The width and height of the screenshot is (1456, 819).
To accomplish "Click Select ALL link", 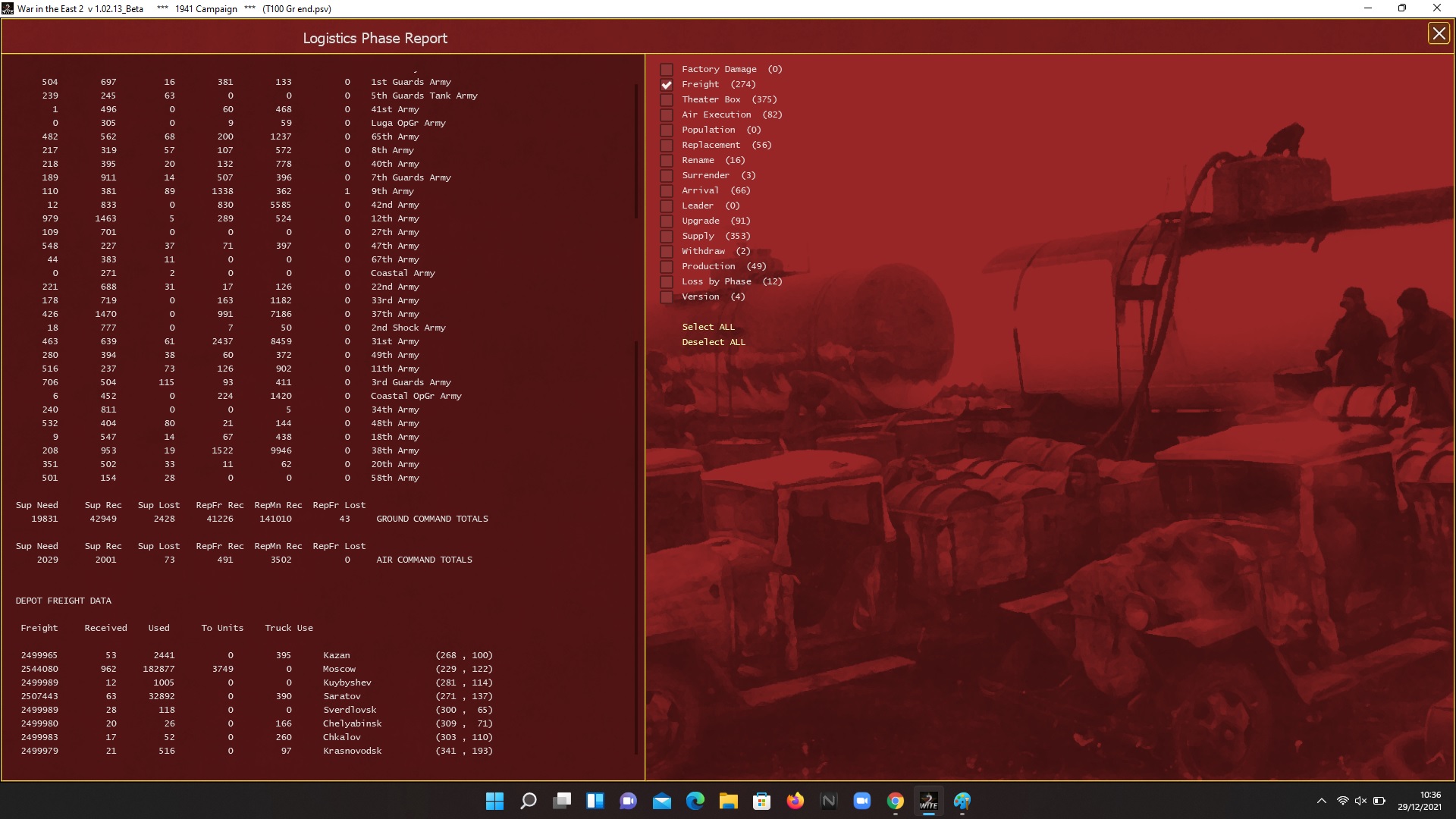I will [x=708, y=327].
